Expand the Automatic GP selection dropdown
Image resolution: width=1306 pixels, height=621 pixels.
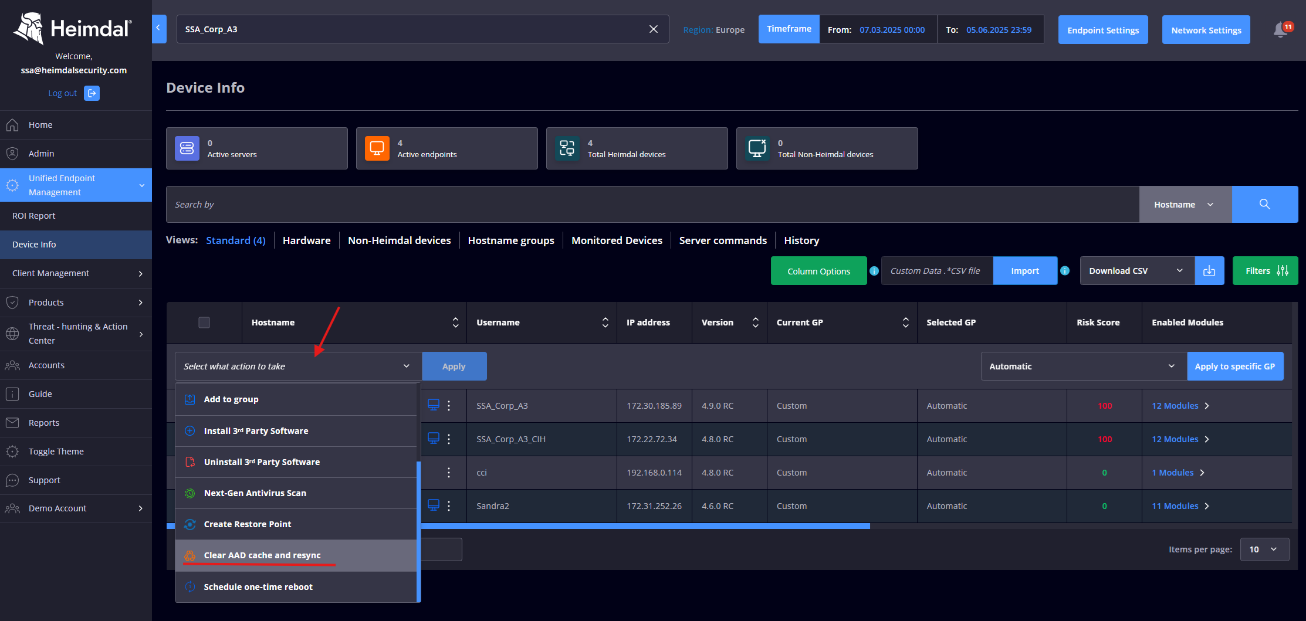click(x=1083, y=367)
